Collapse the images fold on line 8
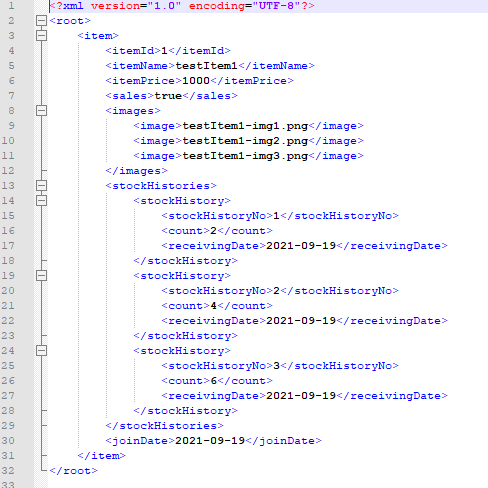 pyautogui.click(x=41, y=111)
